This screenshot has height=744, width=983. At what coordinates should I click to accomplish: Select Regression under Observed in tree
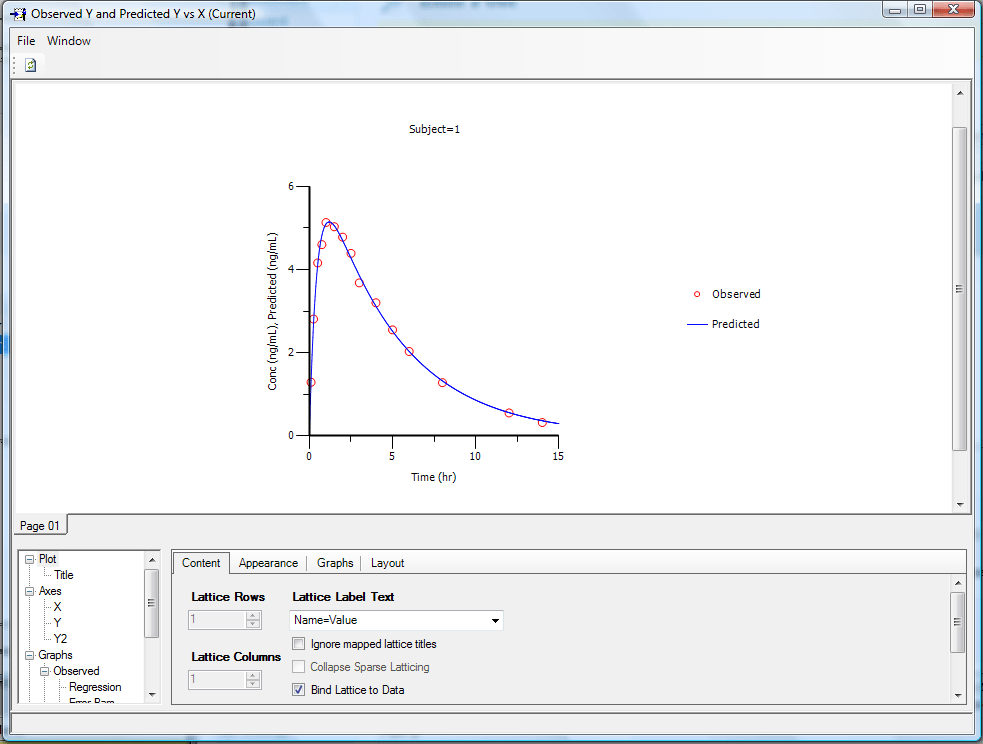click(x=95, y=687)
